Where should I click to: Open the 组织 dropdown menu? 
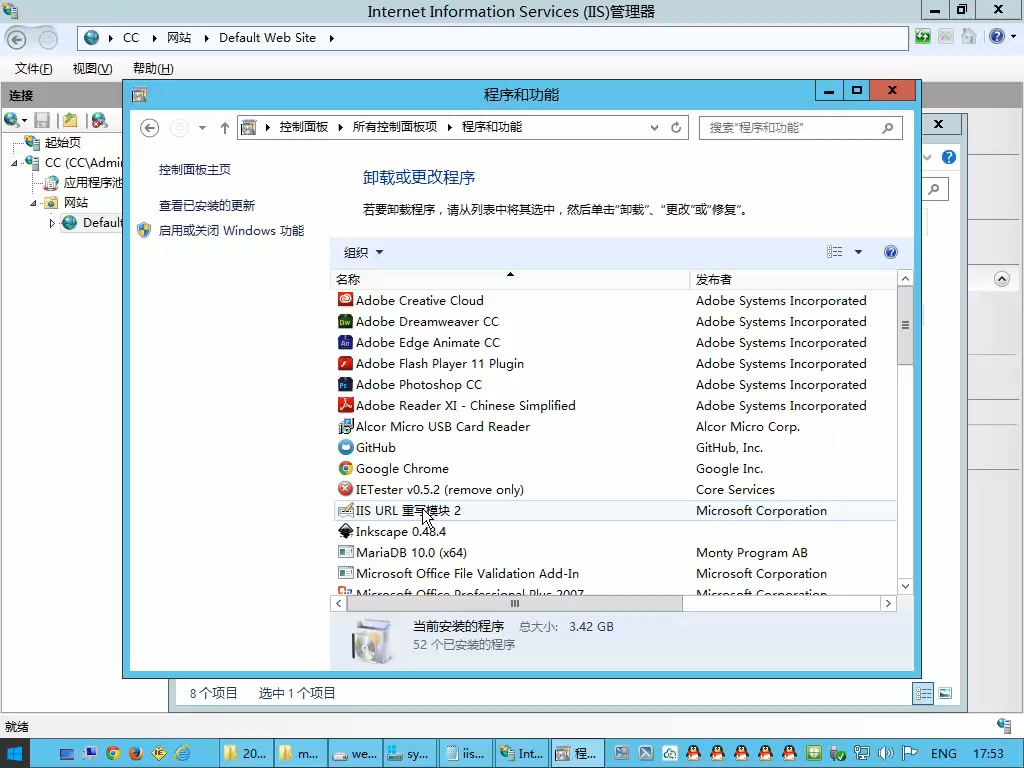[x=363, y=253]
